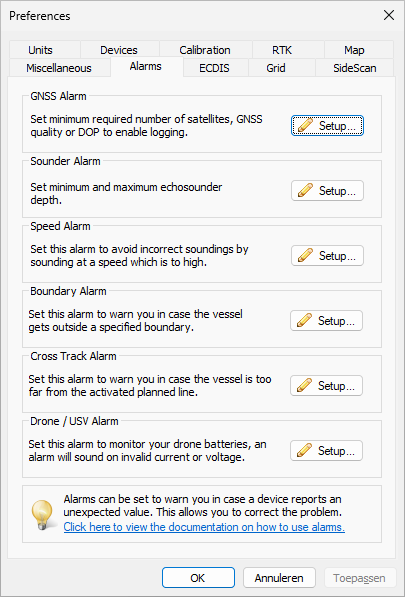
Task: Click the light bulb tip icon
Action: [x=41, y=514]
